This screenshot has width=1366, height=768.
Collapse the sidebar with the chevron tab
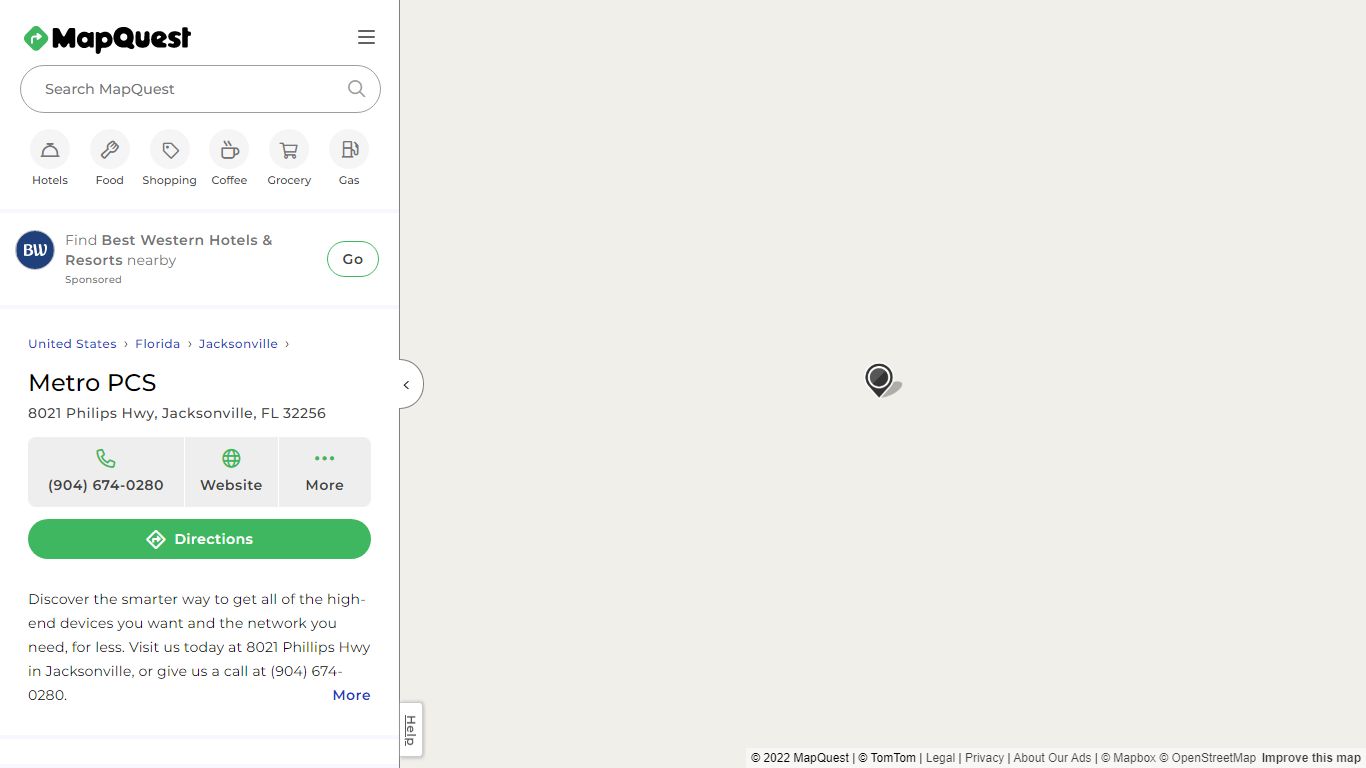coord(409,385)
